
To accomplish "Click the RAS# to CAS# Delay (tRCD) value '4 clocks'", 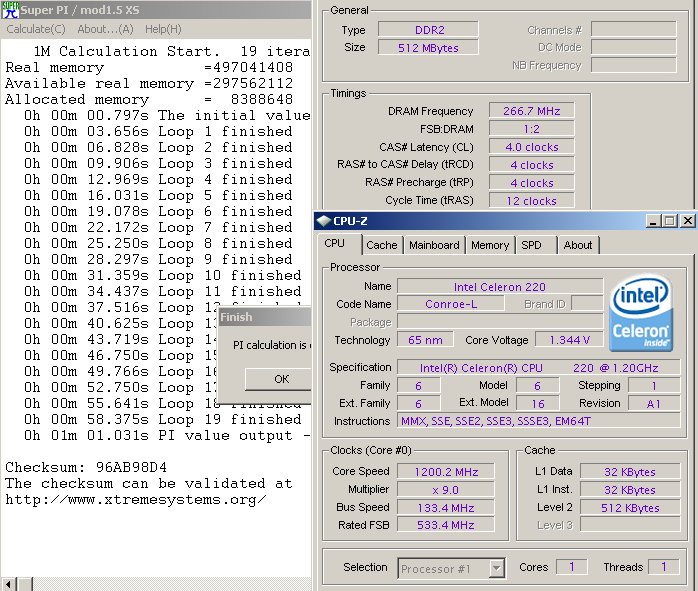I will 532,165.
